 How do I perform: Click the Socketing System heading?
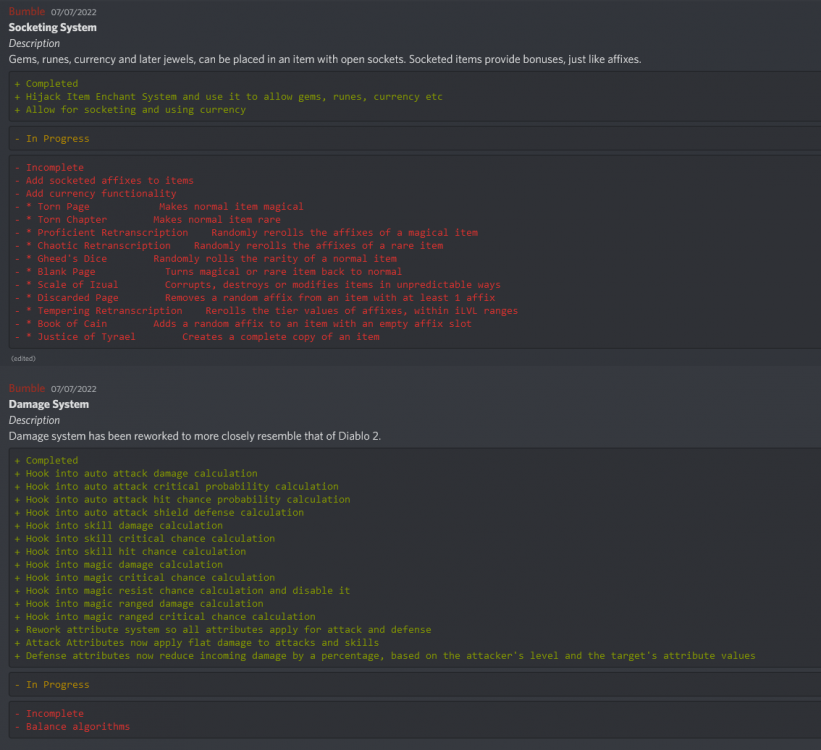(53, 27)
